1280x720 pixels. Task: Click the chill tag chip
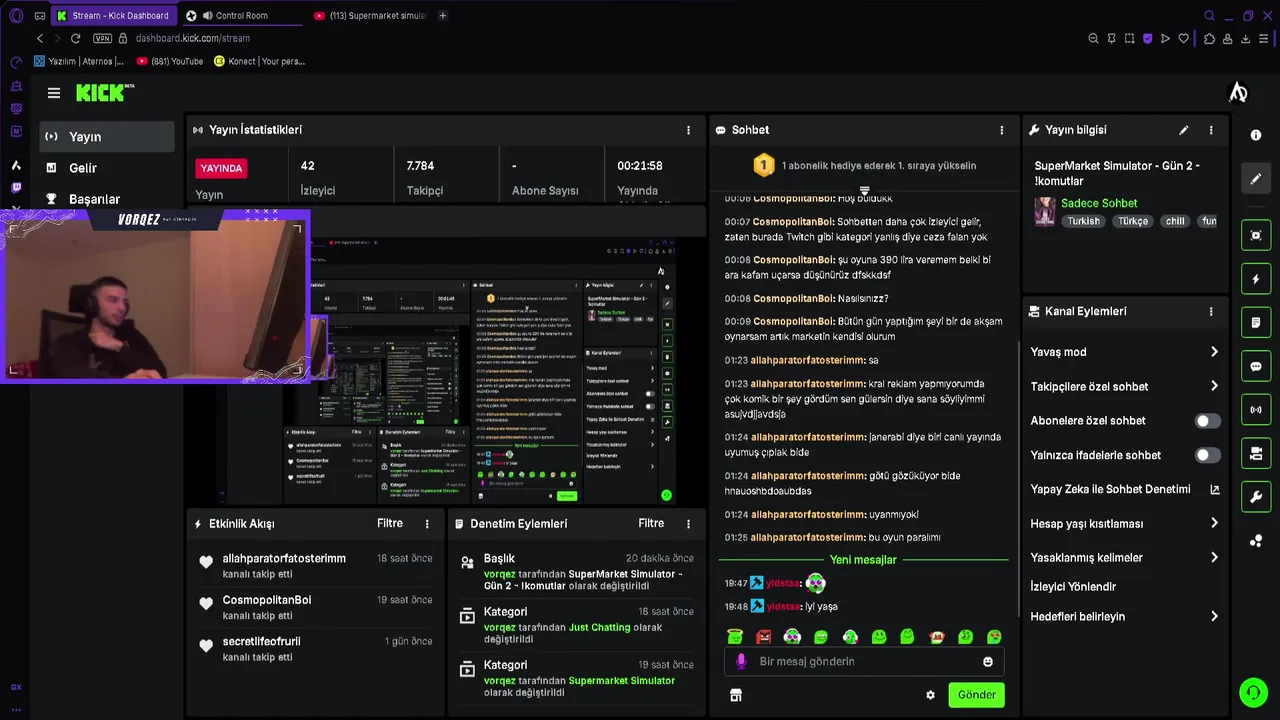(1175, 221)
